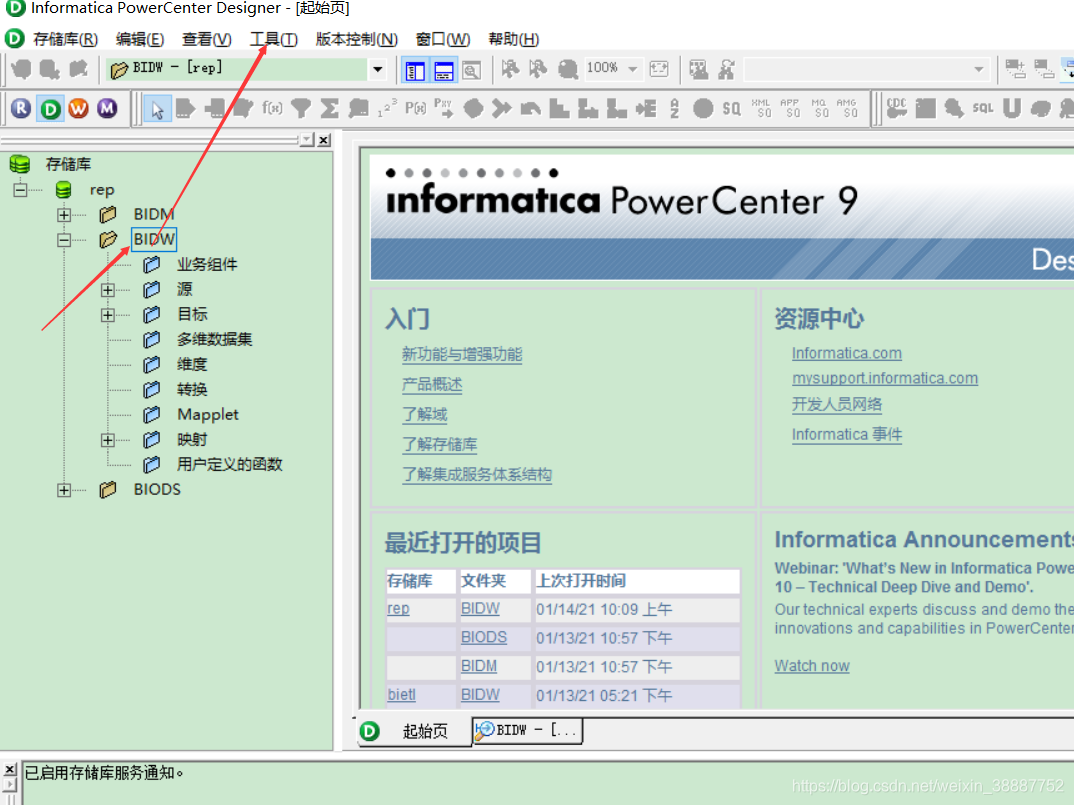The height and width of the screenshot is (805, 1074).
Task: Open the 存储库(R) menu
Action: point(65,39)
